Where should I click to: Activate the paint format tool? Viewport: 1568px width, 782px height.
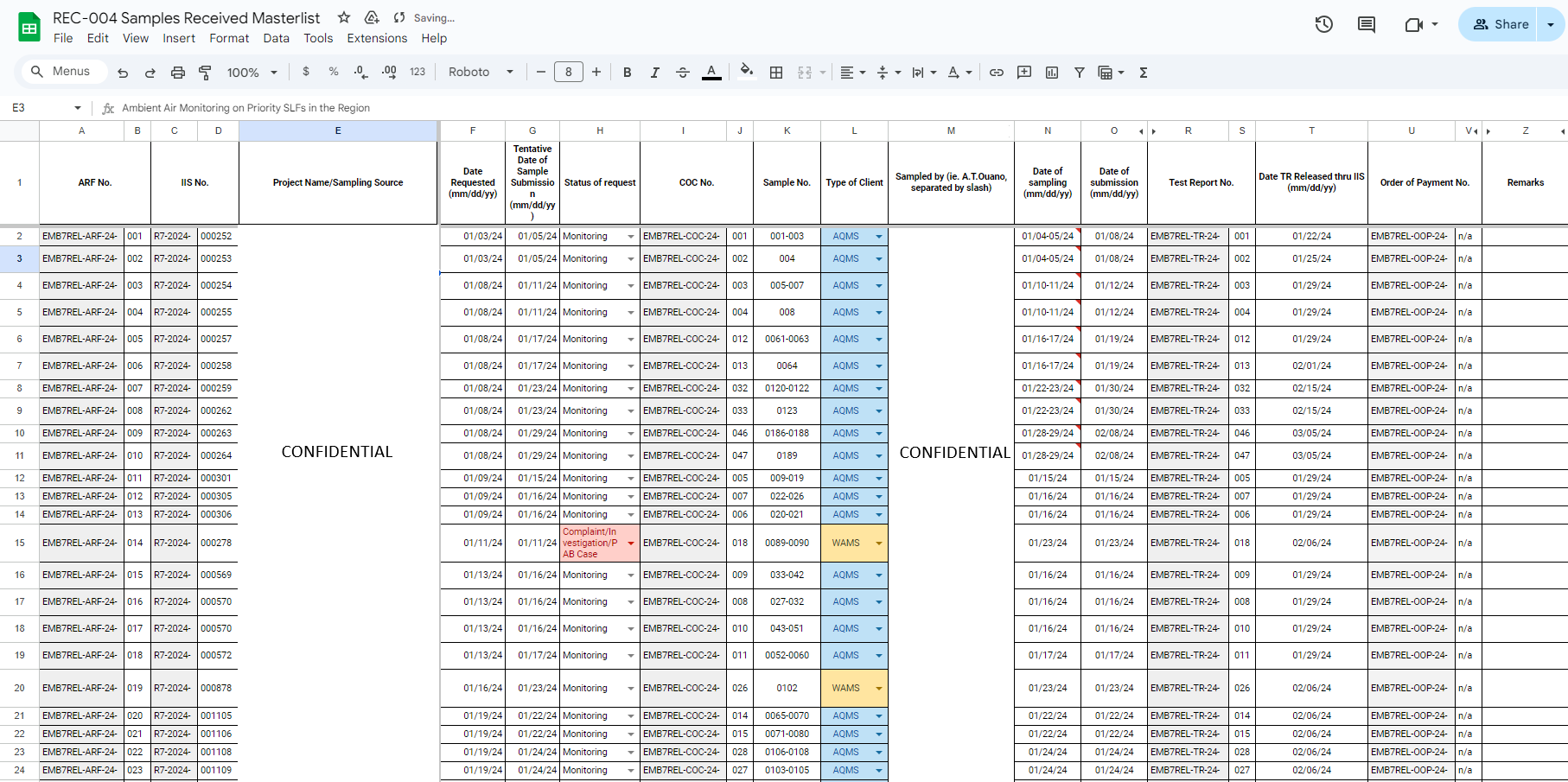(x=205, y=73)
